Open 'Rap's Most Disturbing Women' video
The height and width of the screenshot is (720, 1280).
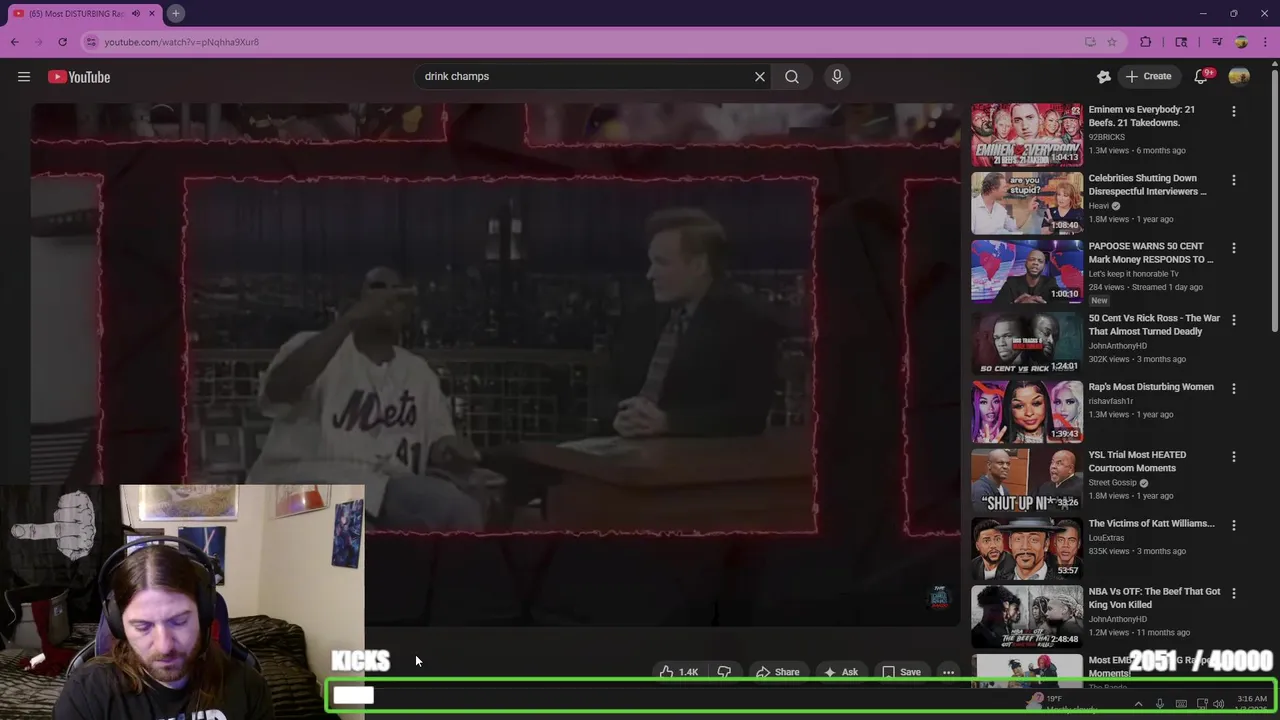(x=1151, y=387)
